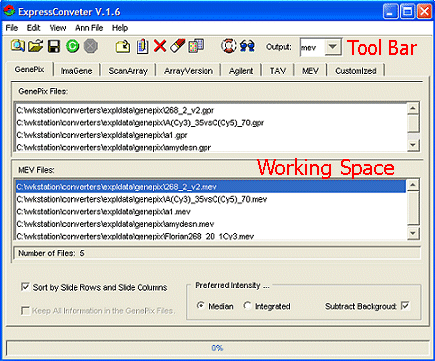435x361 pixels.
Task: Open the Ann File menu
Action: (89, 28)
